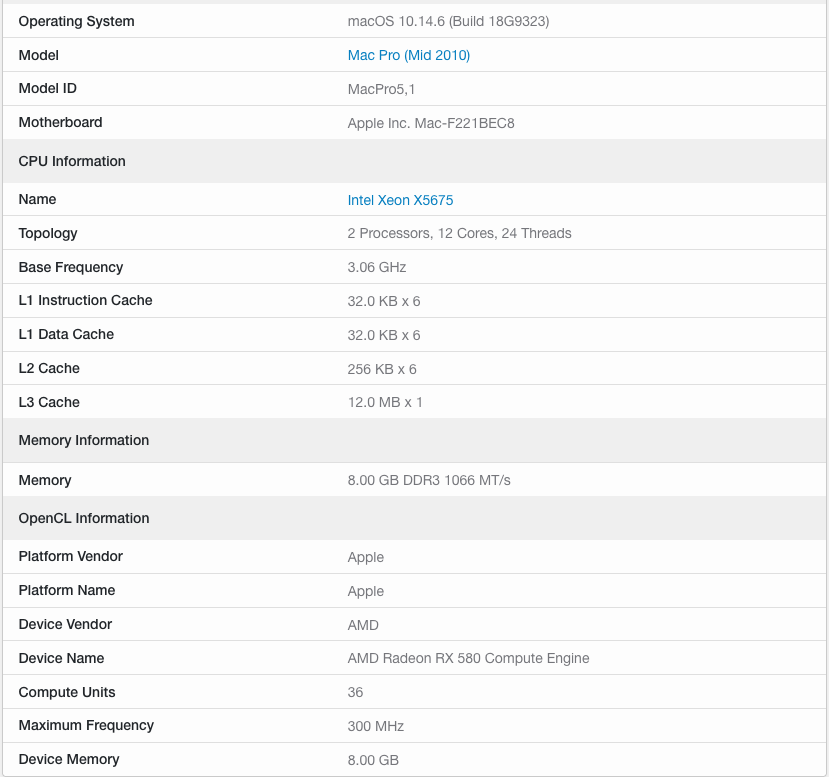Image resolution: width=829 pixels, height=777 pixels.
Task: Click the Device Name label
Action: click(x=61, y=659)
